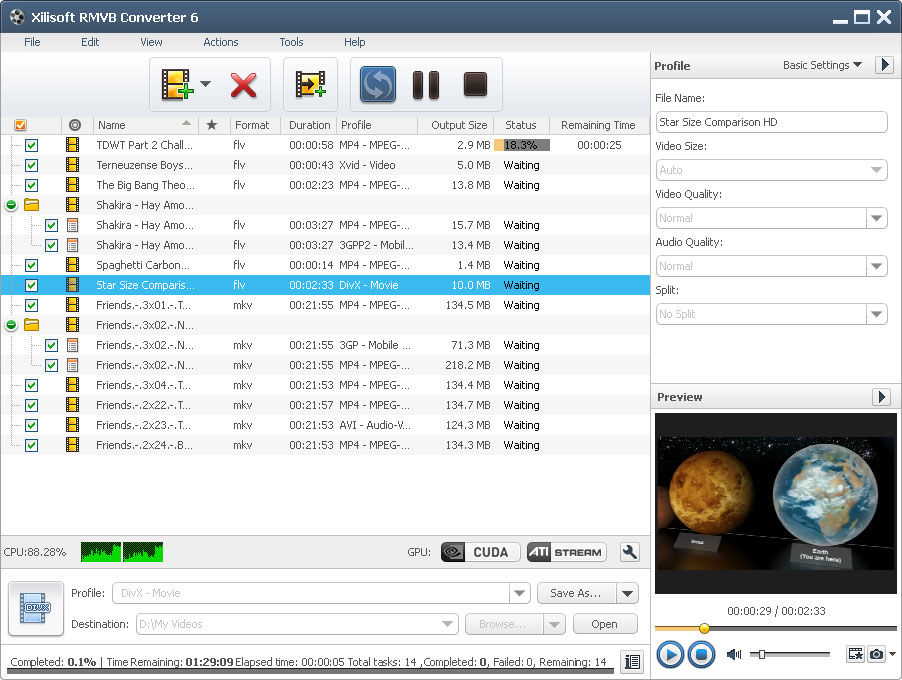Click the Add File filmstrip icon

[177, 85]
